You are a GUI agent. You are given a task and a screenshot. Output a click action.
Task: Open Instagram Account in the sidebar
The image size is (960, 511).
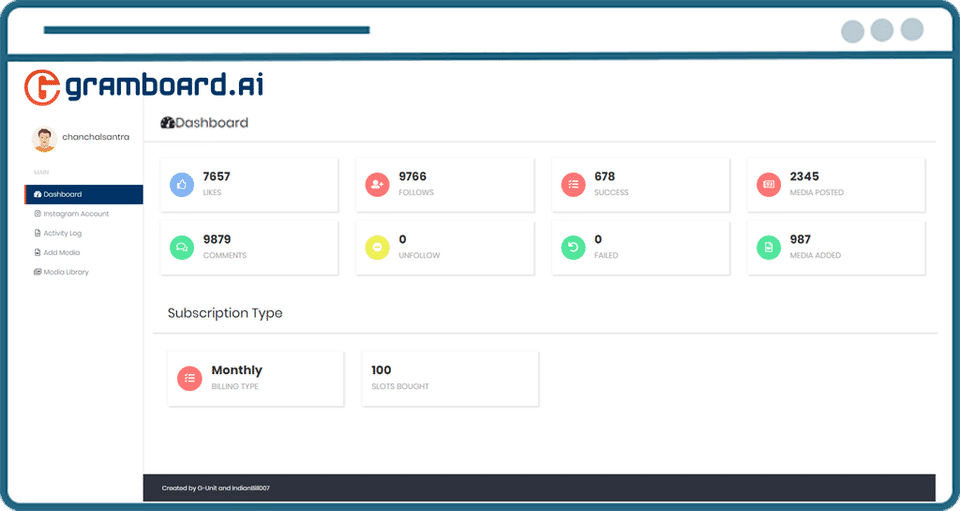tap(71, 214)
